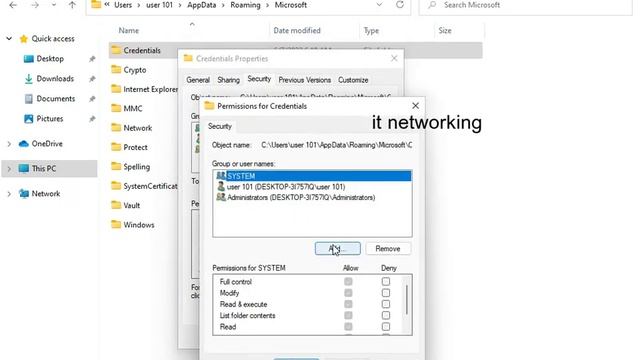Open the Customize tab
The width and height of the screenshot is (640, 360).
click(353, 80)
